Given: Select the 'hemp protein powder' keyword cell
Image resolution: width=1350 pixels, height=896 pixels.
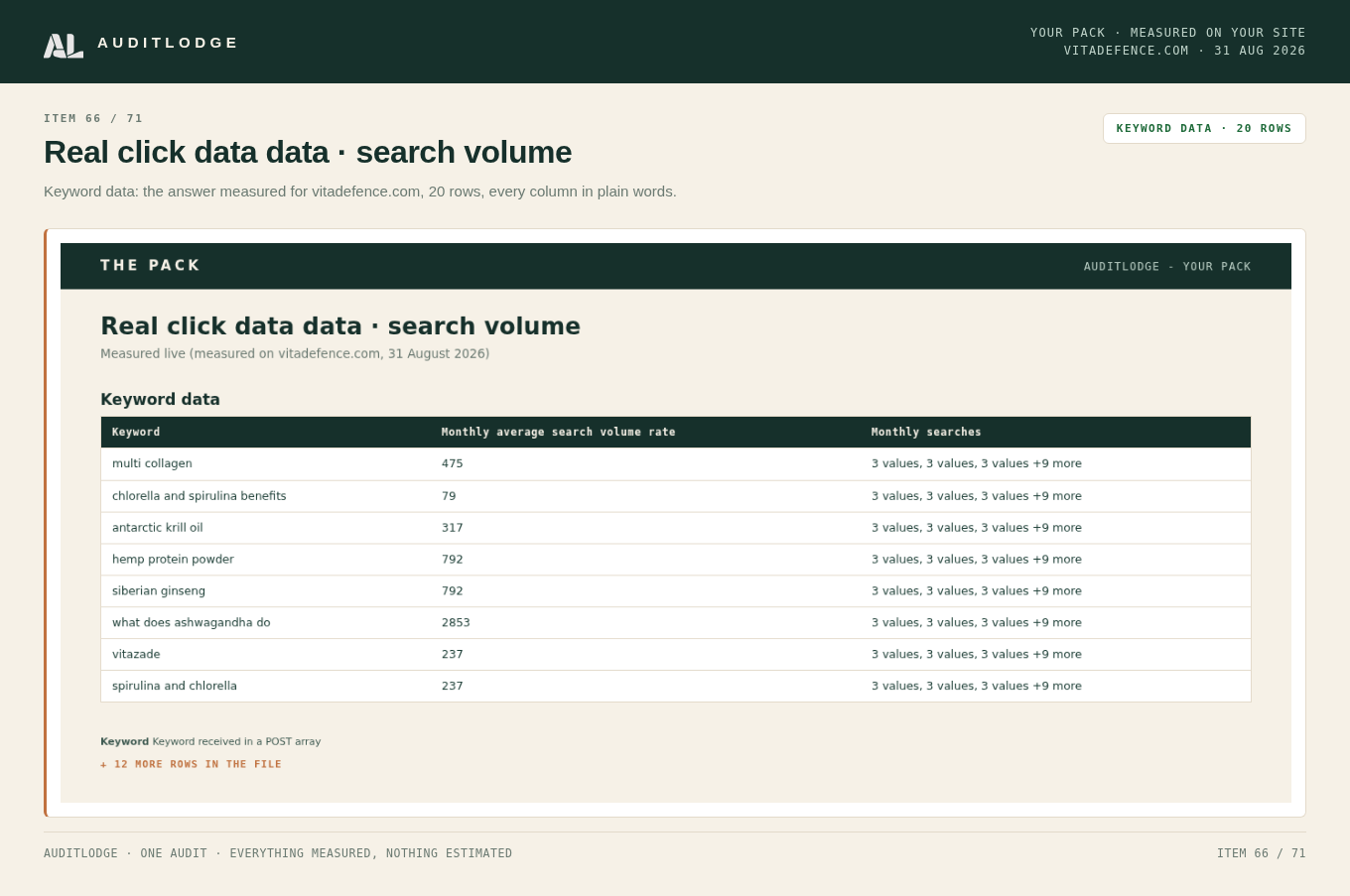Looking at the screenshot, I should [173, 560].
